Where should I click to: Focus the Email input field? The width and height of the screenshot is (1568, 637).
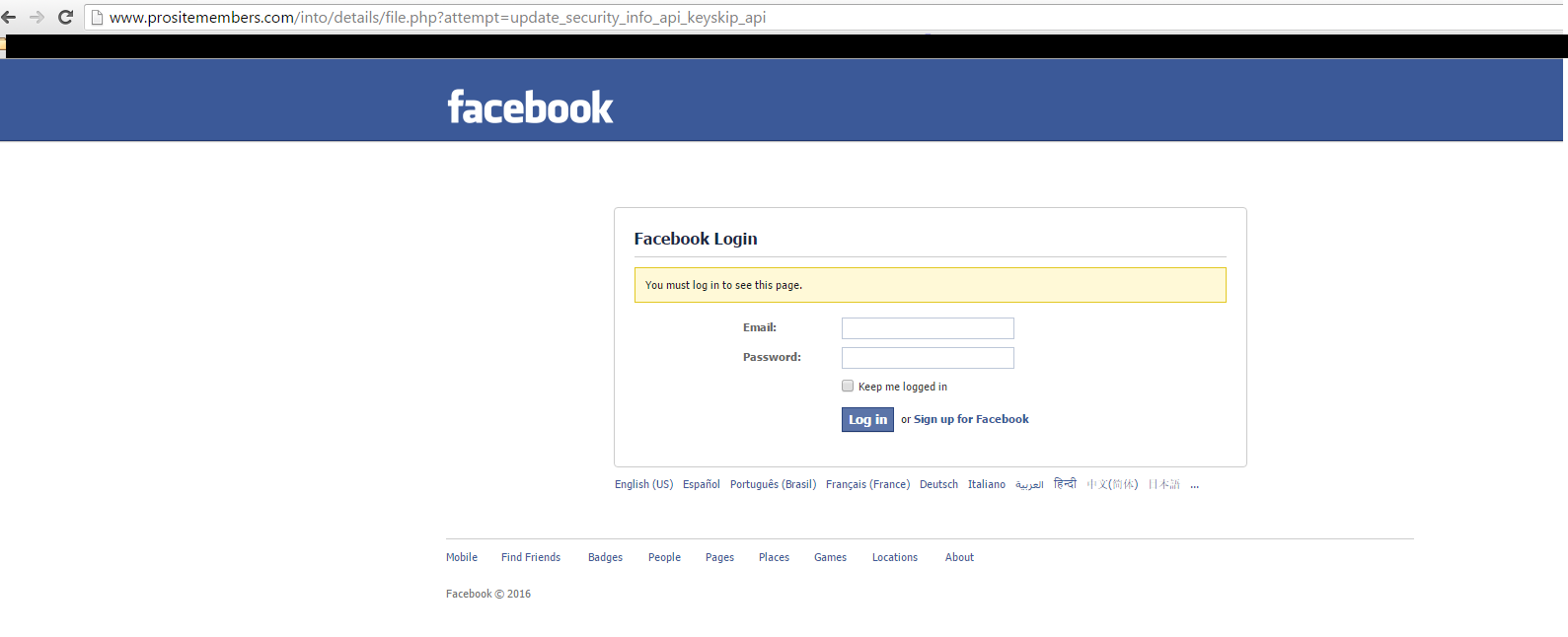(x=928, y=328)
